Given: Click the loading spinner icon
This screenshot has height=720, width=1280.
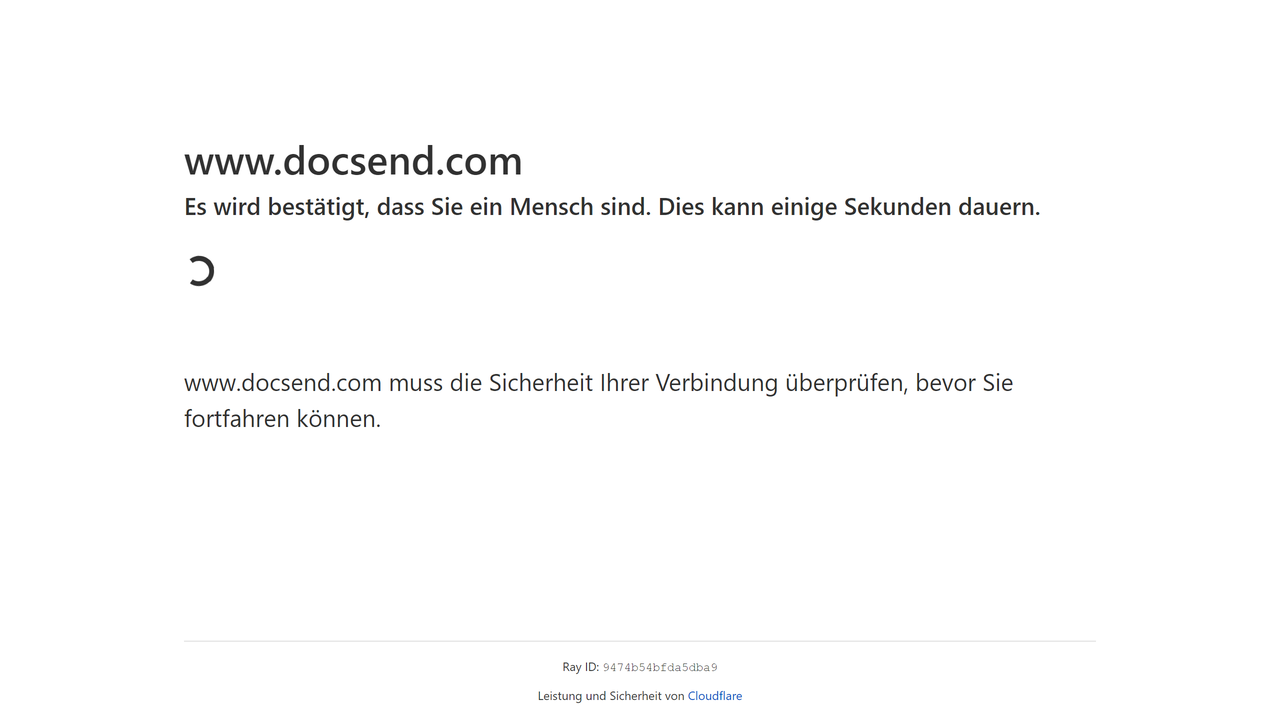Looking at the screenshot, I should pos(201,271).
